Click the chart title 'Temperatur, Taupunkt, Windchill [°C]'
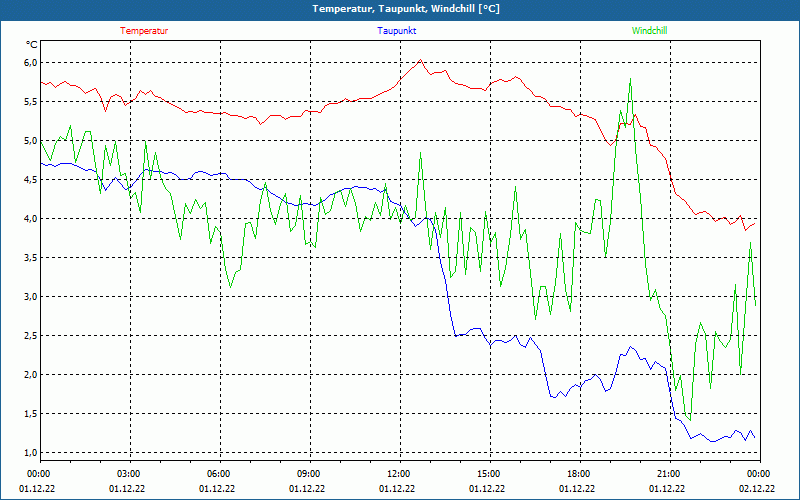The height and width of the screenshot is (500, 800). pyautogui.click(x=406, y=9)
